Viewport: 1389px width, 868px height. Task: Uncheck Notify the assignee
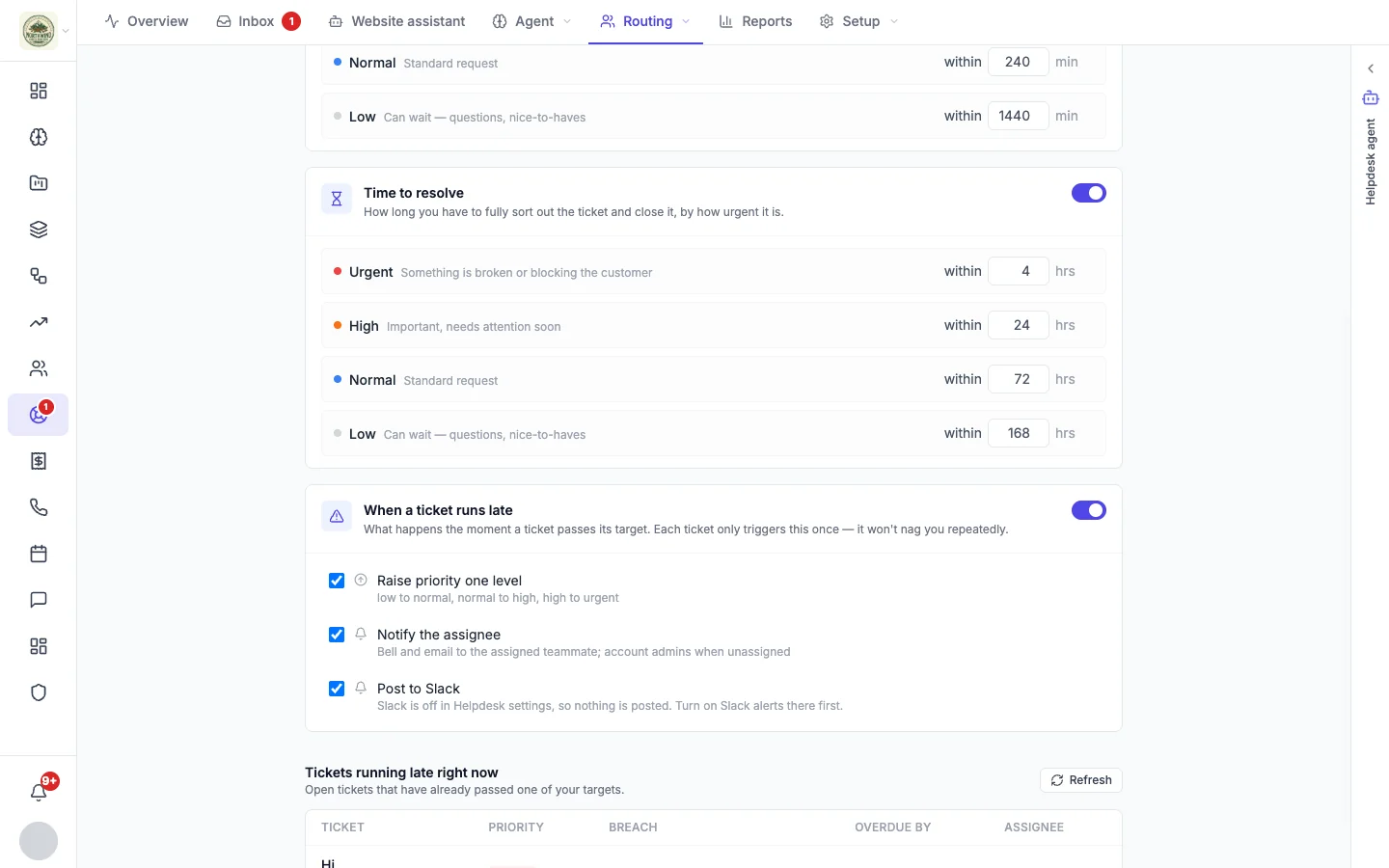[337, 635]
